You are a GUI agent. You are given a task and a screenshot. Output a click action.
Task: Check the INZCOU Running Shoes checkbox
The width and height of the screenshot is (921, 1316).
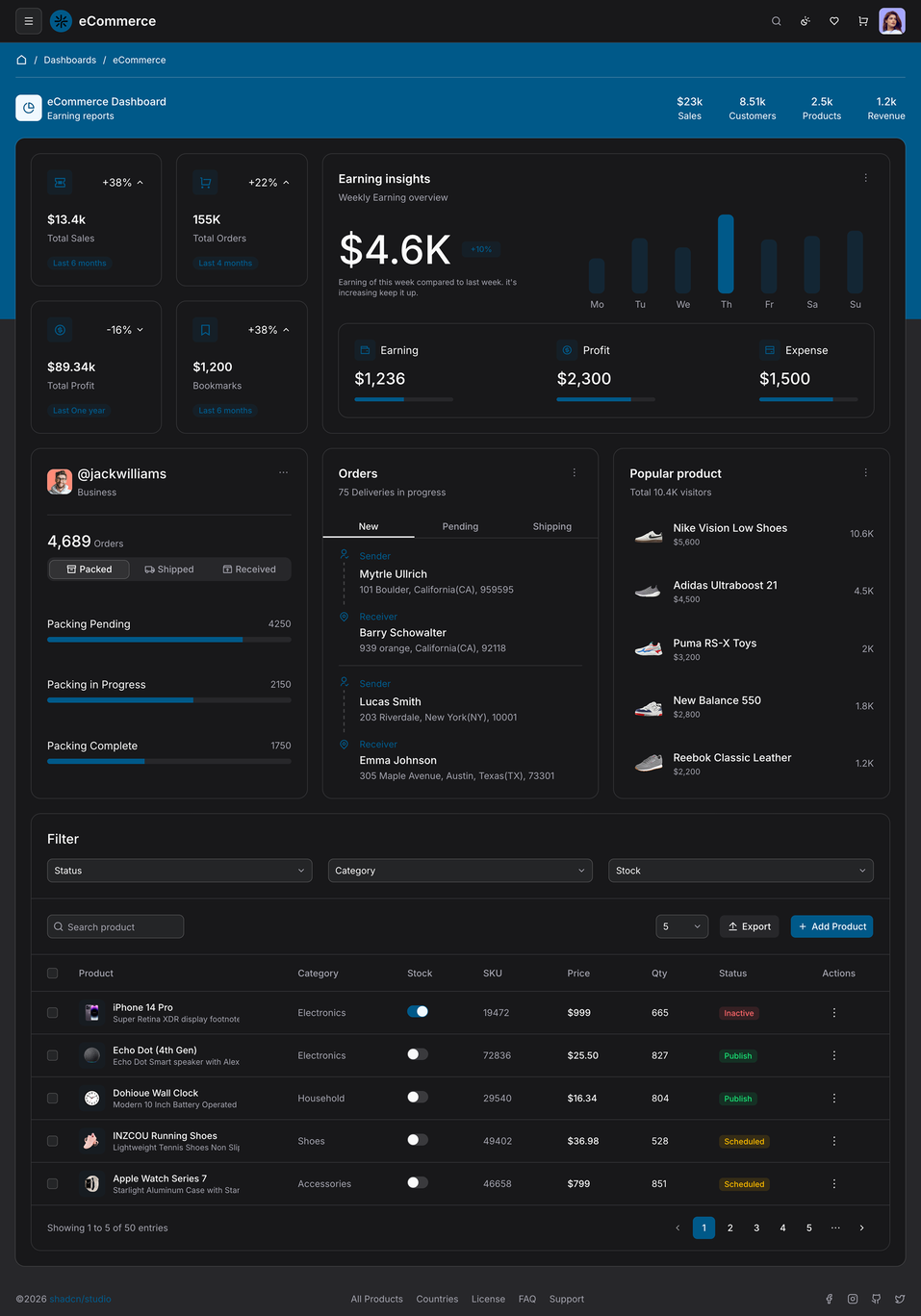coord(53,1141)
